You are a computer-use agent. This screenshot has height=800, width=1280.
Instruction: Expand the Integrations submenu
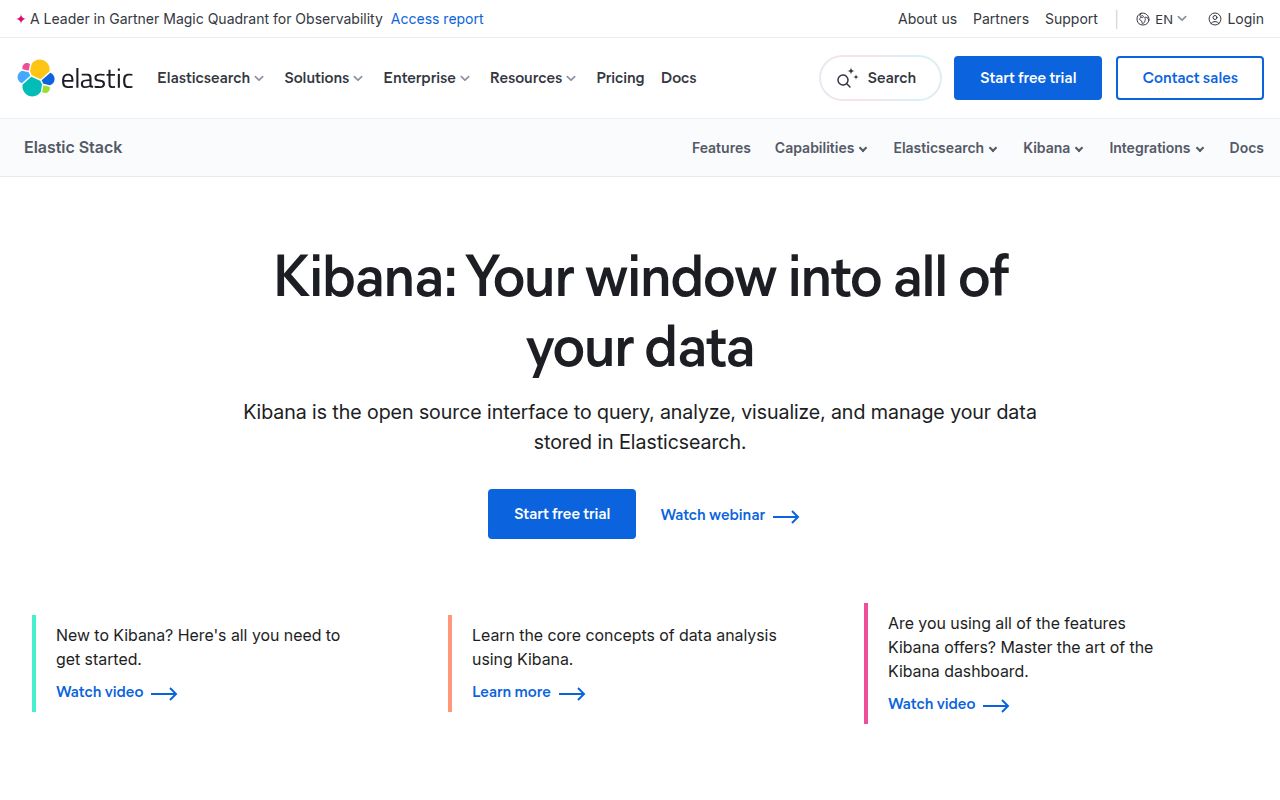1156,148
